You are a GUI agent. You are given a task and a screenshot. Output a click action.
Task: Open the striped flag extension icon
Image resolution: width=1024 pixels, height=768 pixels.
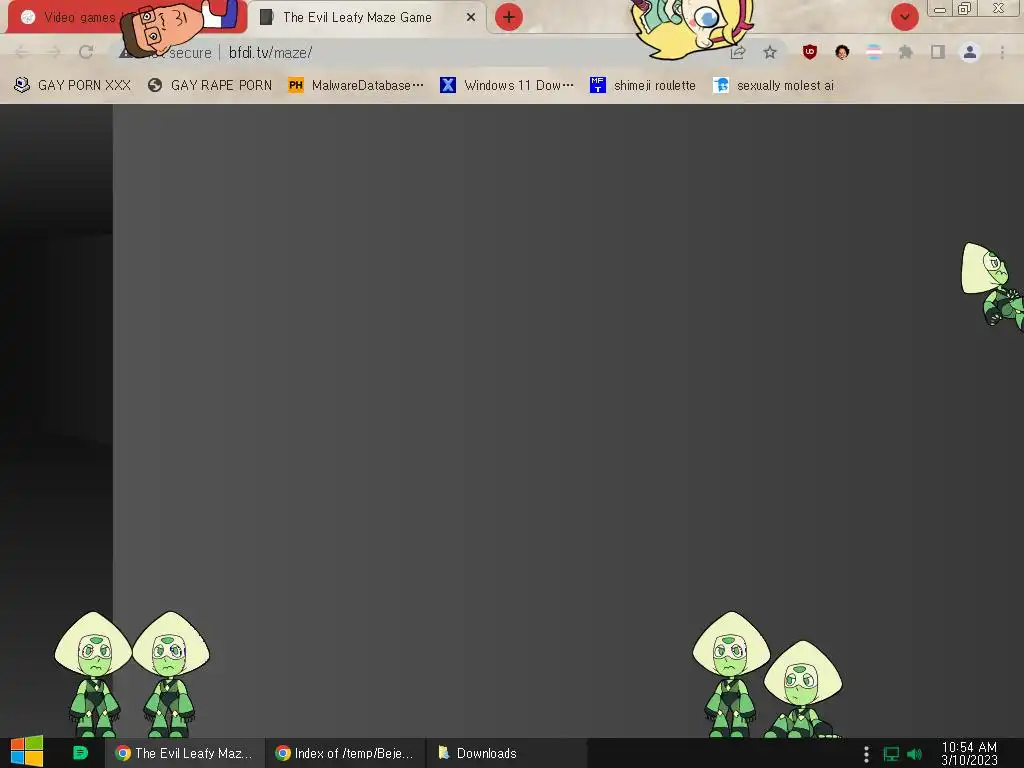point(874,52)
